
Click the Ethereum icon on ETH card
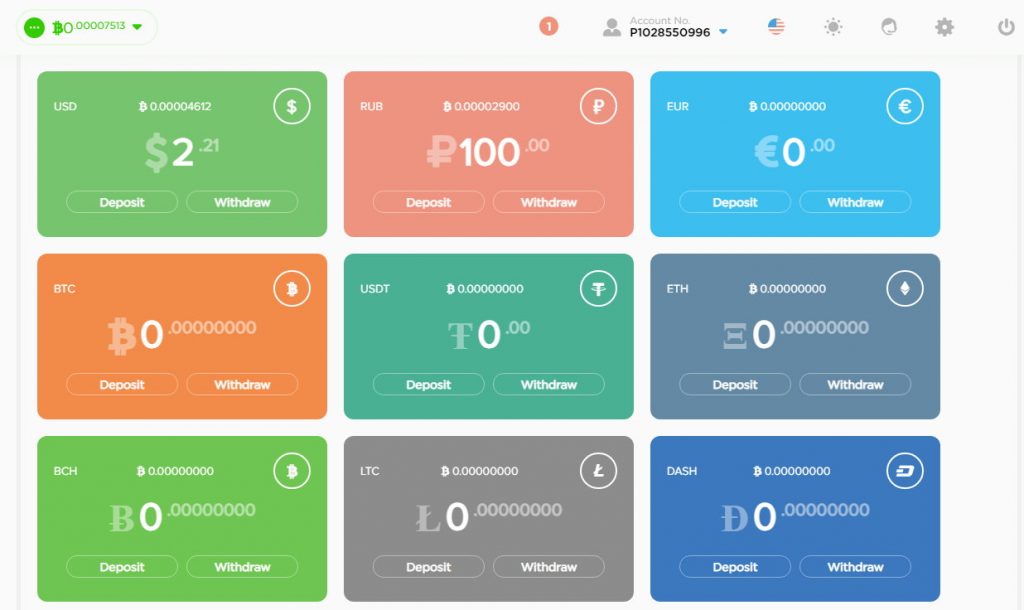[904, 290]
